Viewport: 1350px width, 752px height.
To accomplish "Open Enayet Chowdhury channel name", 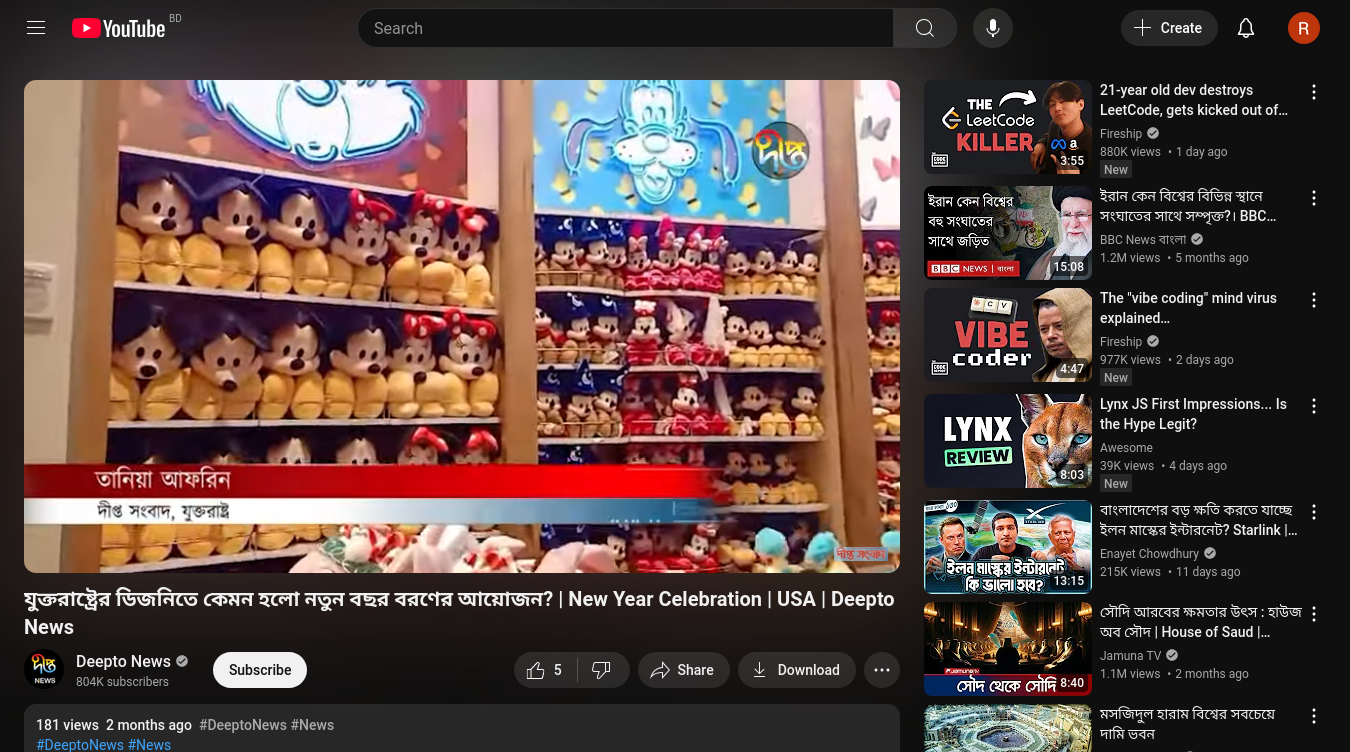I will [x=1149, y=554].
